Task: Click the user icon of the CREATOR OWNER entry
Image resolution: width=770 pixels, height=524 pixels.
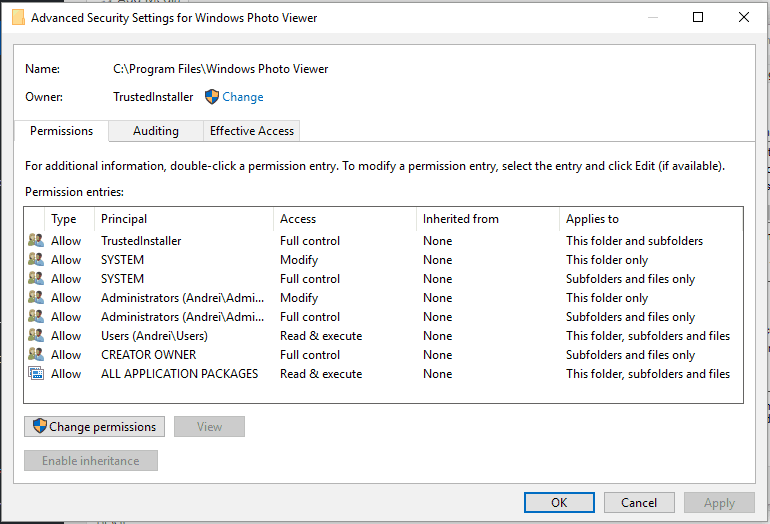Action: 36,355
